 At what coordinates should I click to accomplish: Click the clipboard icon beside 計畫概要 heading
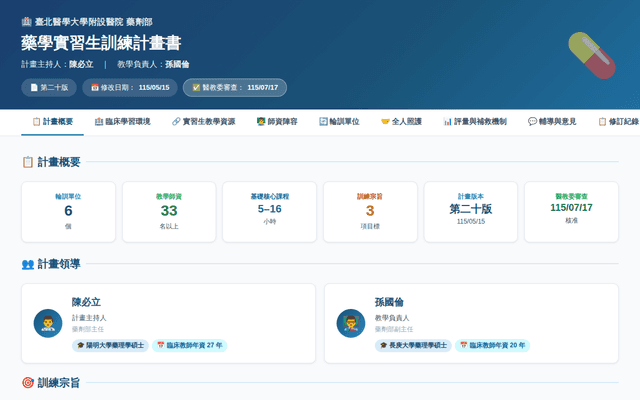point(27,162)
